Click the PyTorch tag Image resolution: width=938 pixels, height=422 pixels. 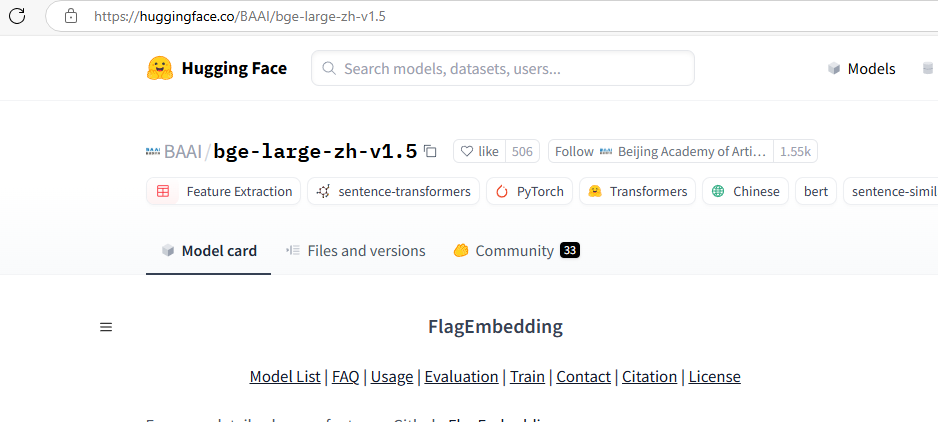click(529, 192)
